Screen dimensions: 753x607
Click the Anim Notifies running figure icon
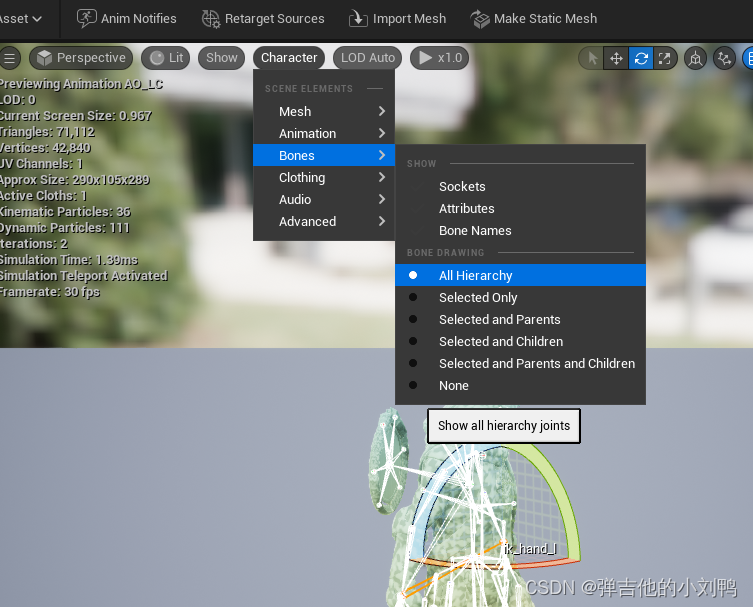[x=86, y=19]
